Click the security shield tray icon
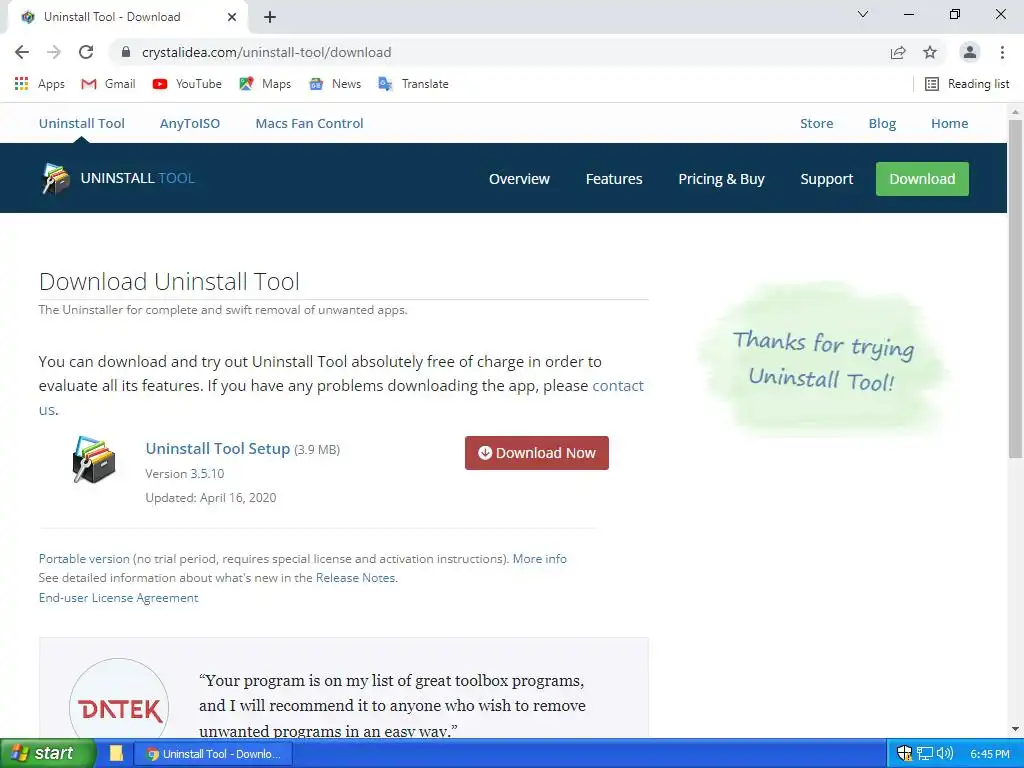The width and height of the screenshot is (1024, 768). coord(904,754)
